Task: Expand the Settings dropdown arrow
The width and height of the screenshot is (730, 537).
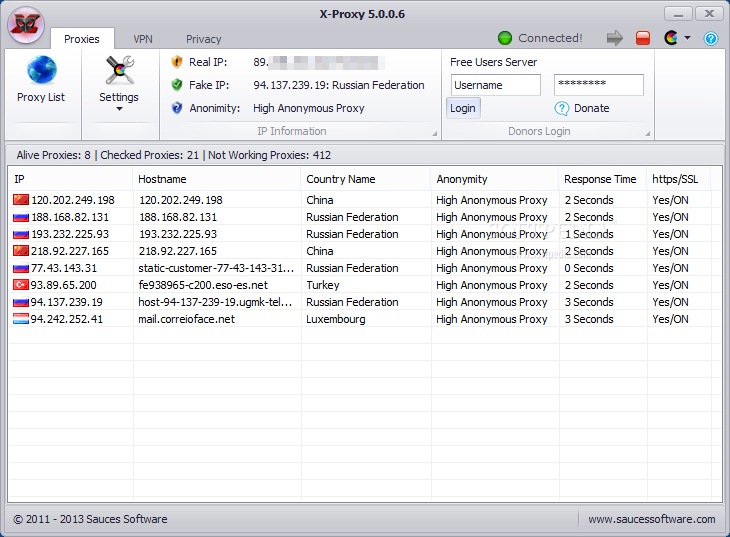Action: coord(119,109)
